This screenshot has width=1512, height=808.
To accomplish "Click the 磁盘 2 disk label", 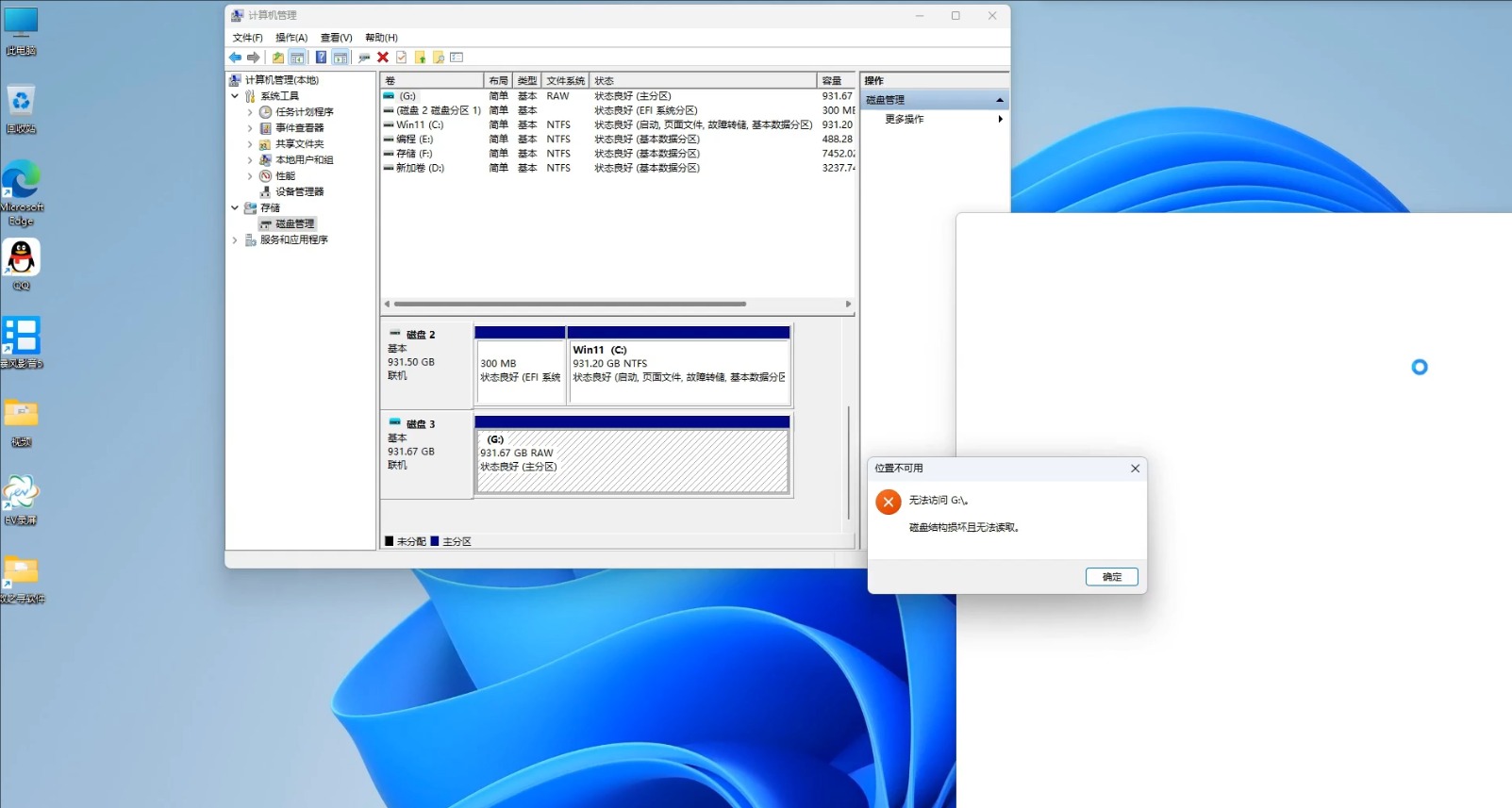I will [x=420, y=335].
